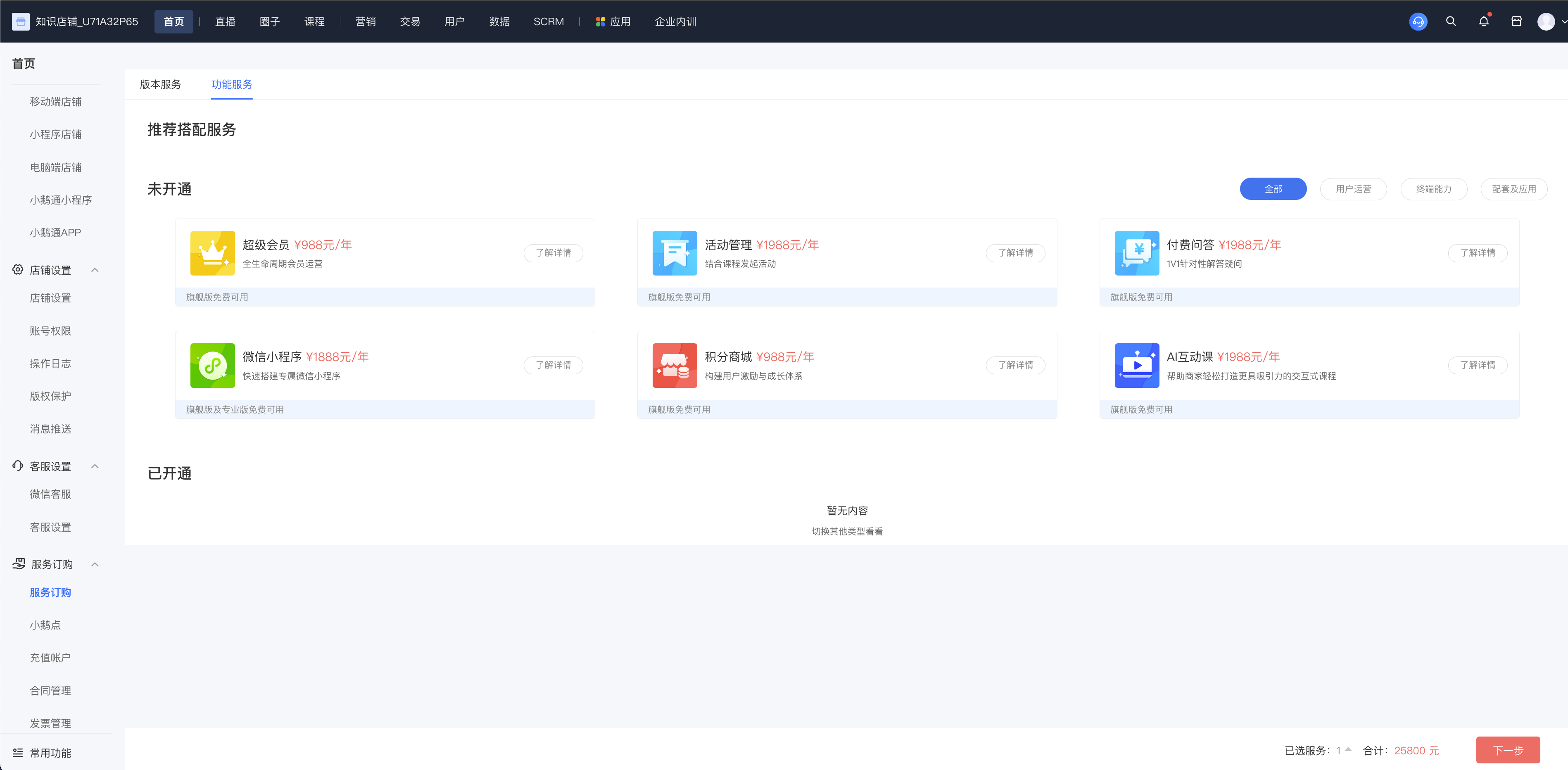
Task: Open 版权保护 in the sidebar
Action: click(x=50, y=396)
